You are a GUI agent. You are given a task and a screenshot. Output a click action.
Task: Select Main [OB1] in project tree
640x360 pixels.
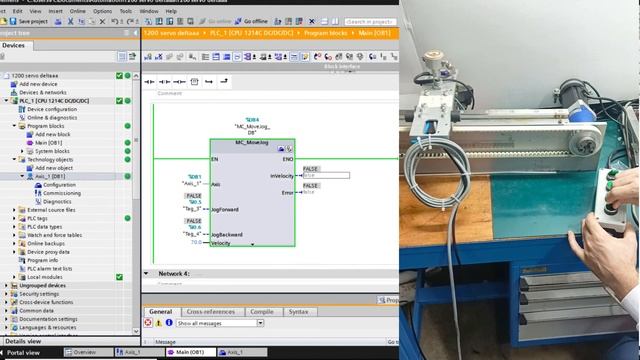click(x=49, y=143)
